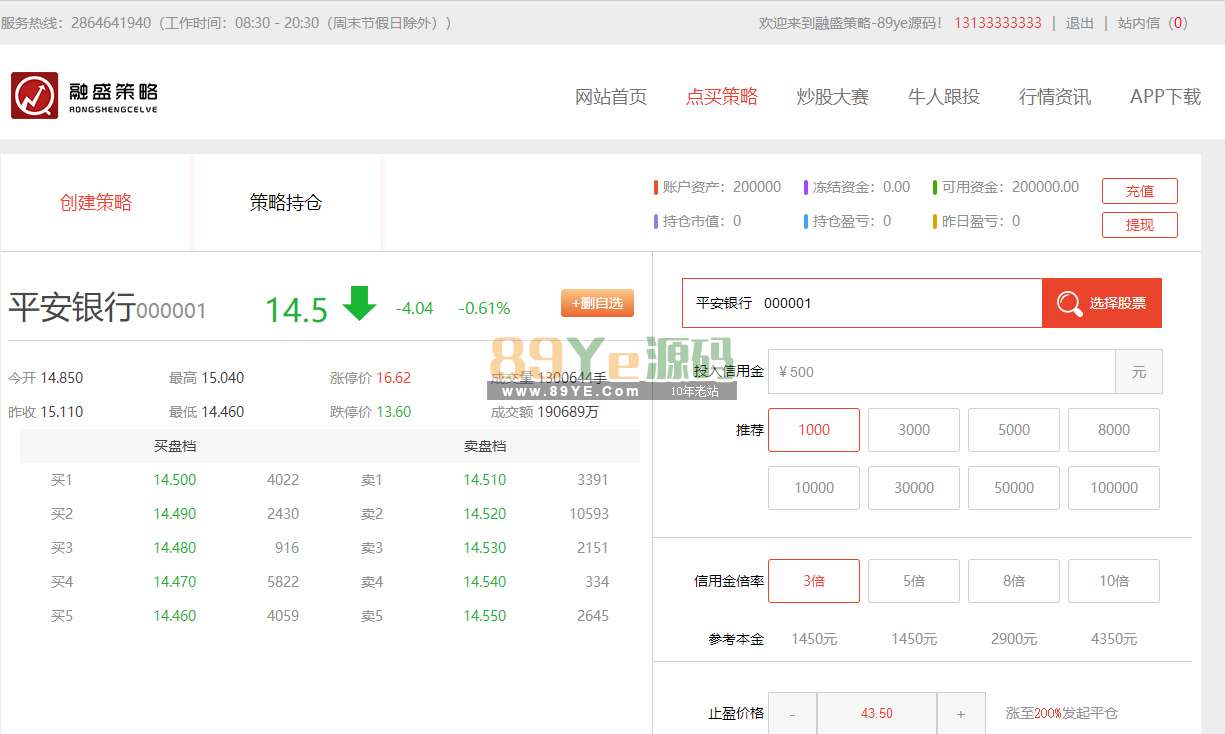Viewport: 1225px width, 734px height.
Task: Click the 卖1 price 14.510
Action: coord(485,480)
